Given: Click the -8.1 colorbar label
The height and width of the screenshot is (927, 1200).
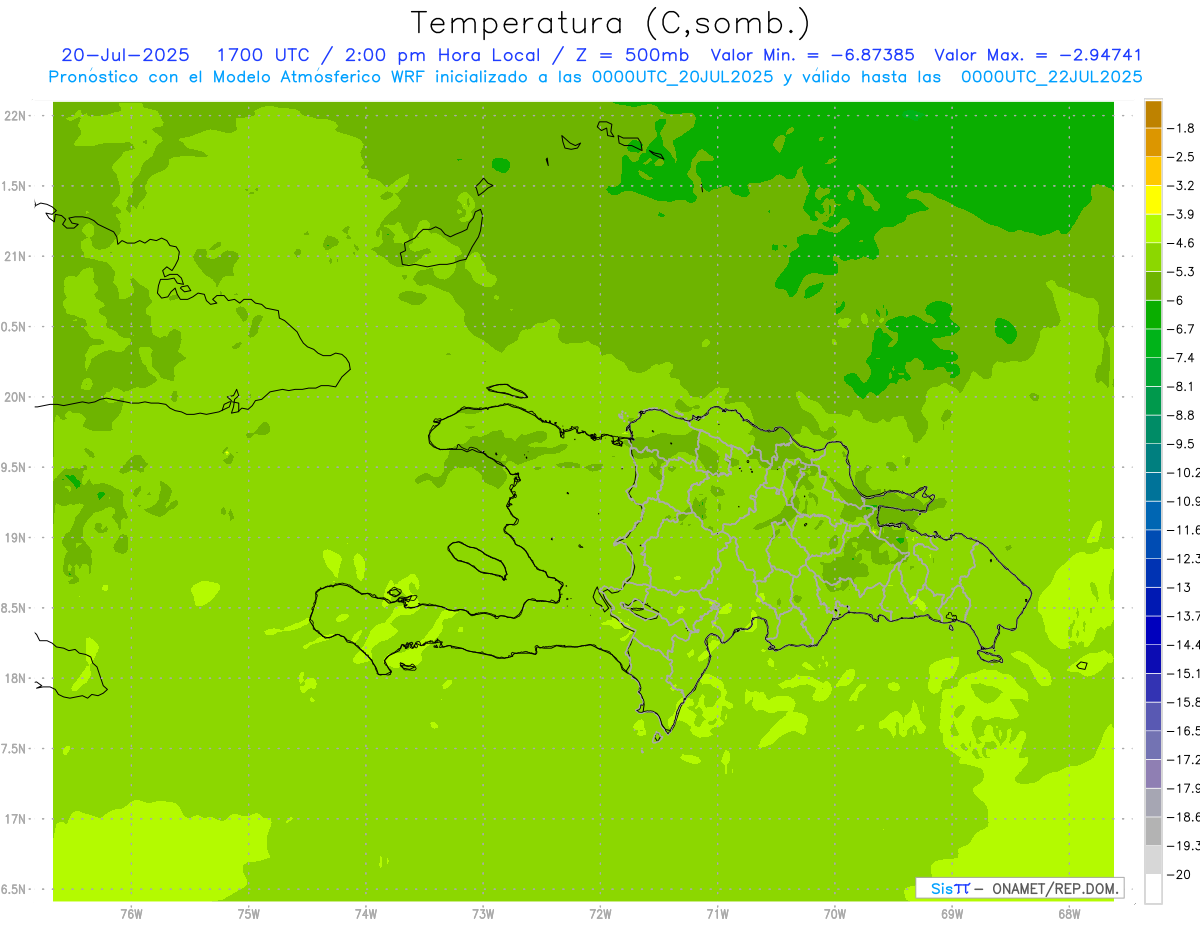Looking at the screenshot, I should pyautogui.click(x=1182, y=386).
